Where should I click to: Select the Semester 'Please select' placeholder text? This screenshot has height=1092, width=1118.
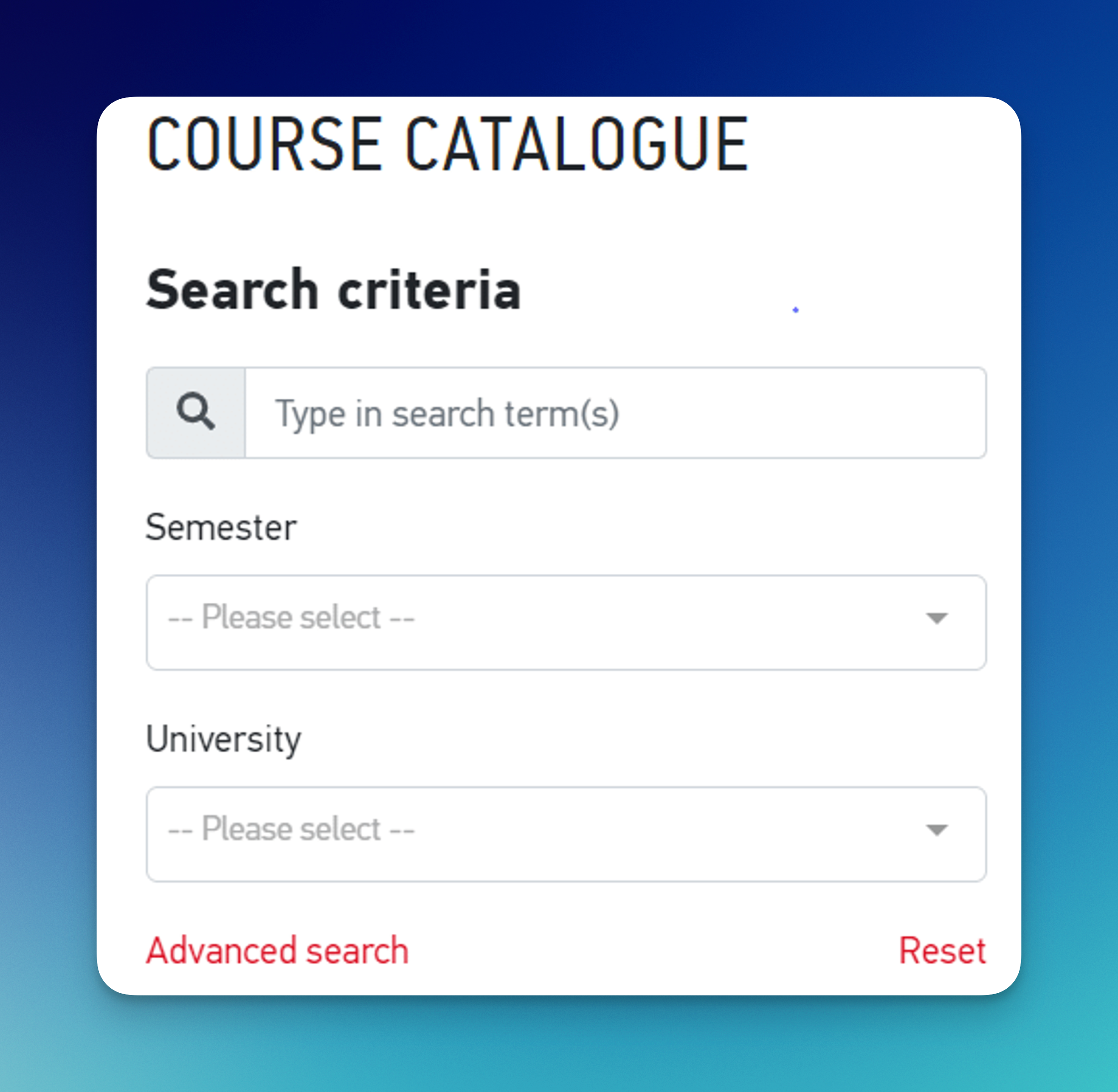point(292,618)
